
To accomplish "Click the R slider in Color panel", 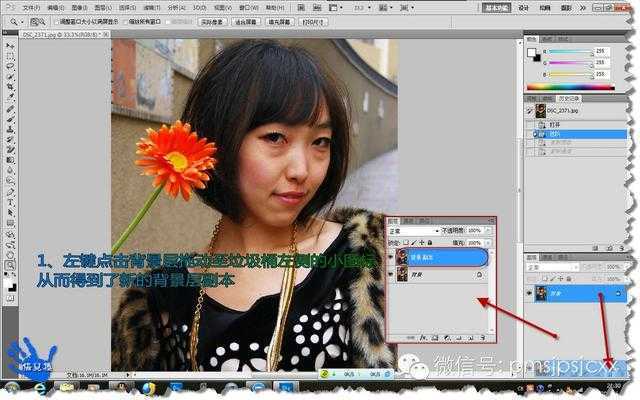I will (x=570, y=52).
